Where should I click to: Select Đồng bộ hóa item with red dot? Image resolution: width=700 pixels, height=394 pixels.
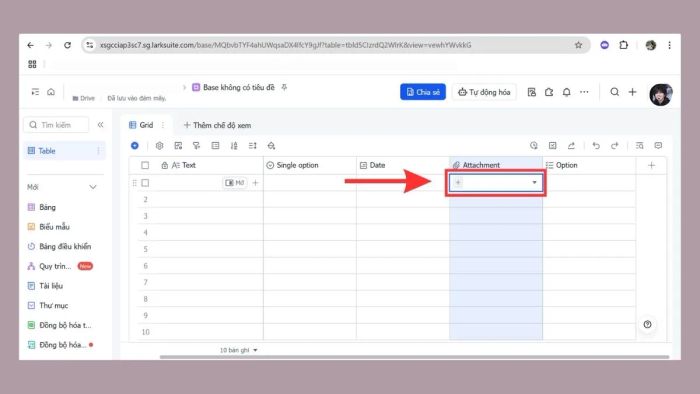pos(62,344)
